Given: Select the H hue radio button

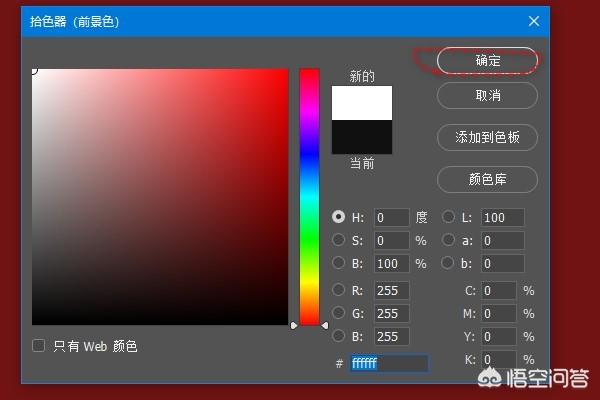Looking at the screenshot, I should point(338,217).
